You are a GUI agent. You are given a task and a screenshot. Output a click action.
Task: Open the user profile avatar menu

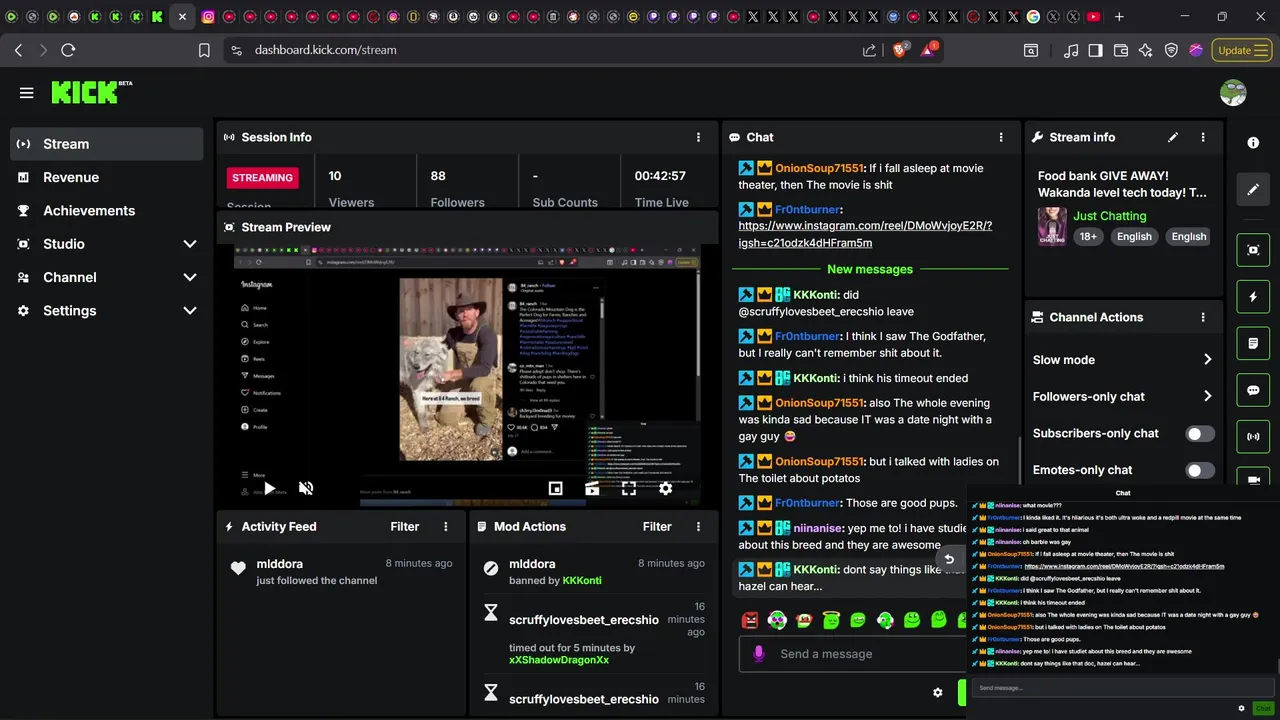pos(1233,93)
